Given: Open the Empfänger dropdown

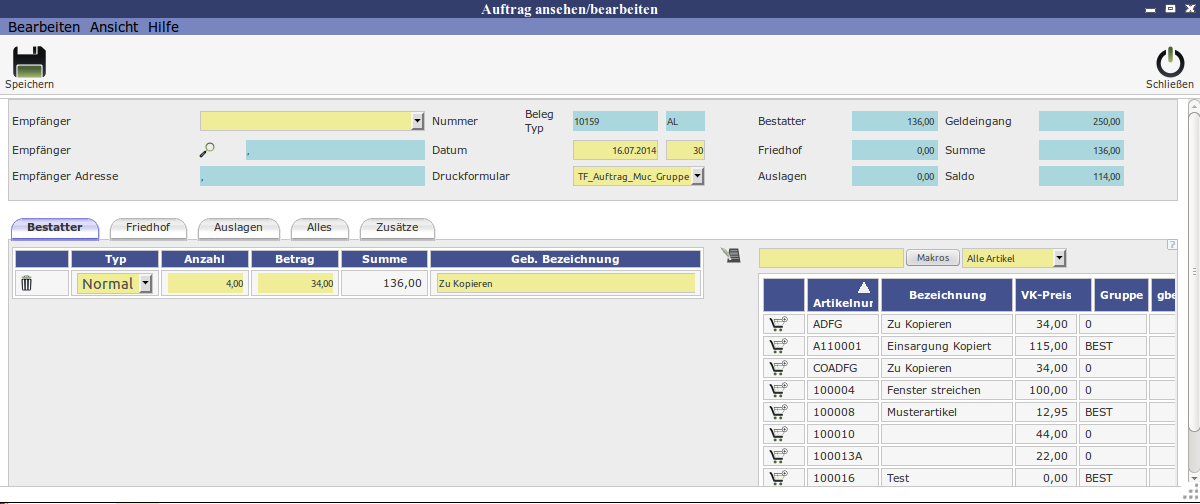Looking at the screenshot, I should point(418,121).
